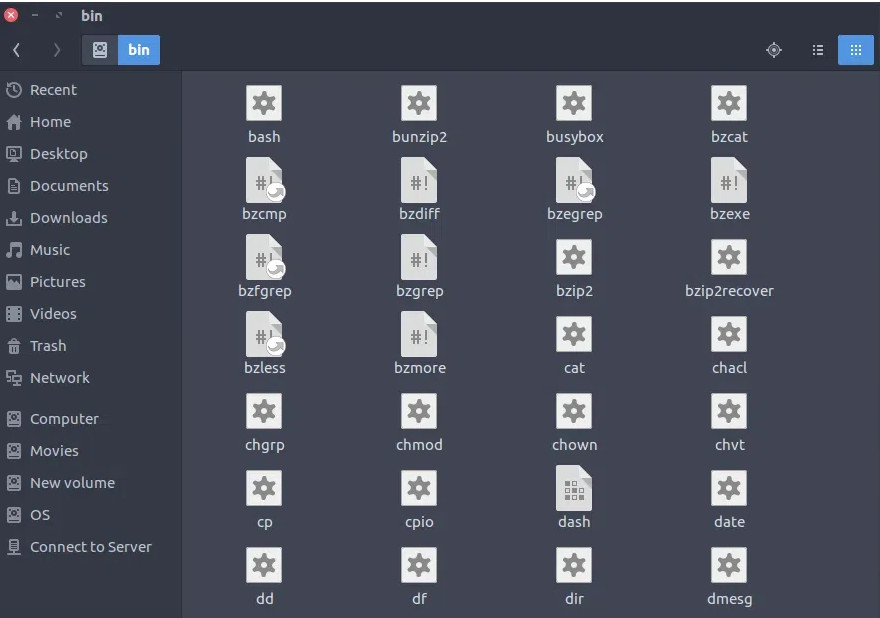The image size is (880, 618).
Task: Select the dmesg executable icon
Action: click(x=728, y=565)
